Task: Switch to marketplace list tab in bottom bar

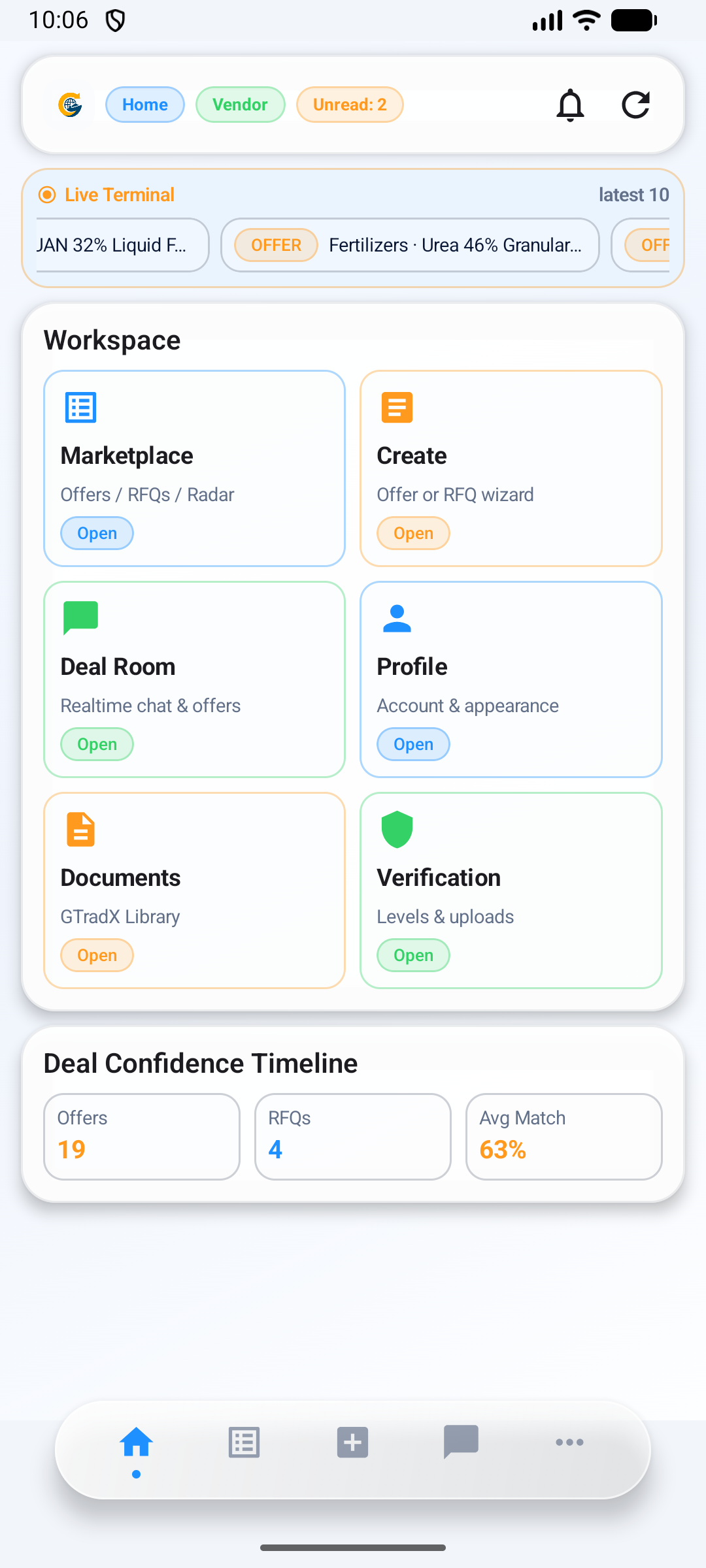Action: click(x=244, y=1443)
